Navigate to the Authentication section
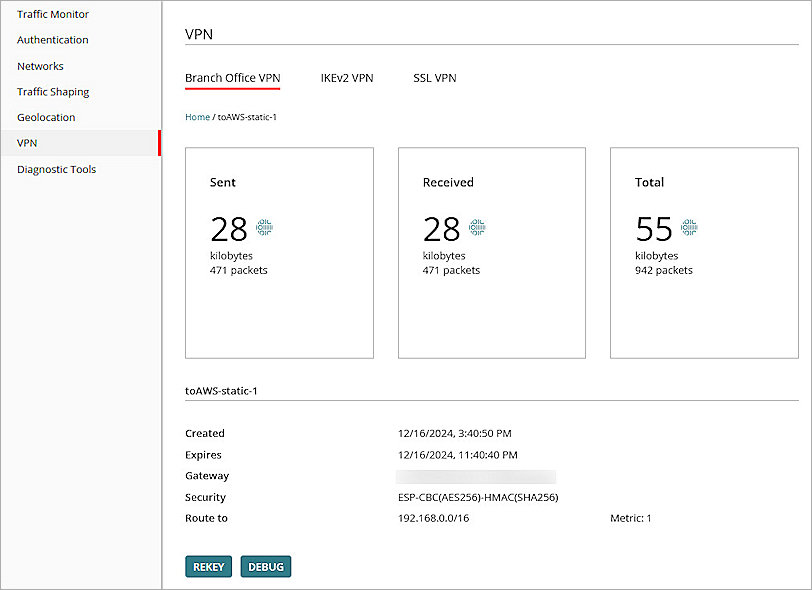 pyautogui.click(x=52, y=40)
